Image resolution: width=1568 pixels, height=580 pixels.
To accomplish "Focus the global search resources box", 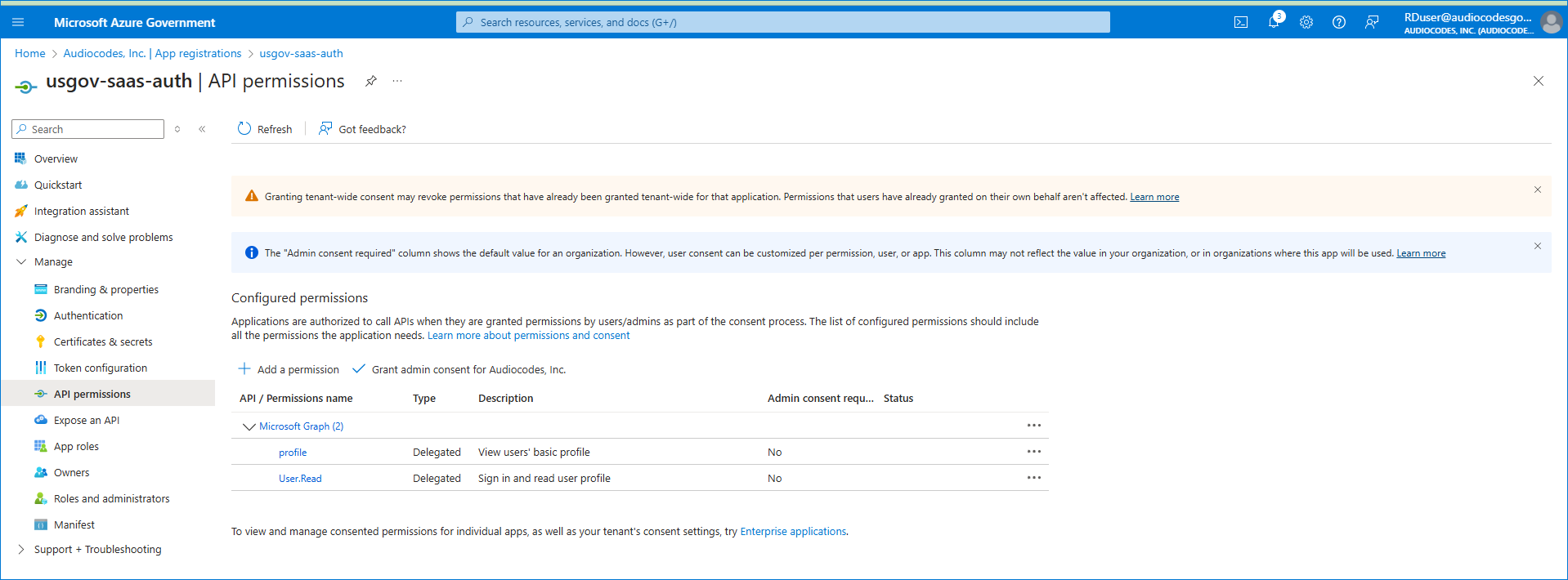I will tap(783, 22).
